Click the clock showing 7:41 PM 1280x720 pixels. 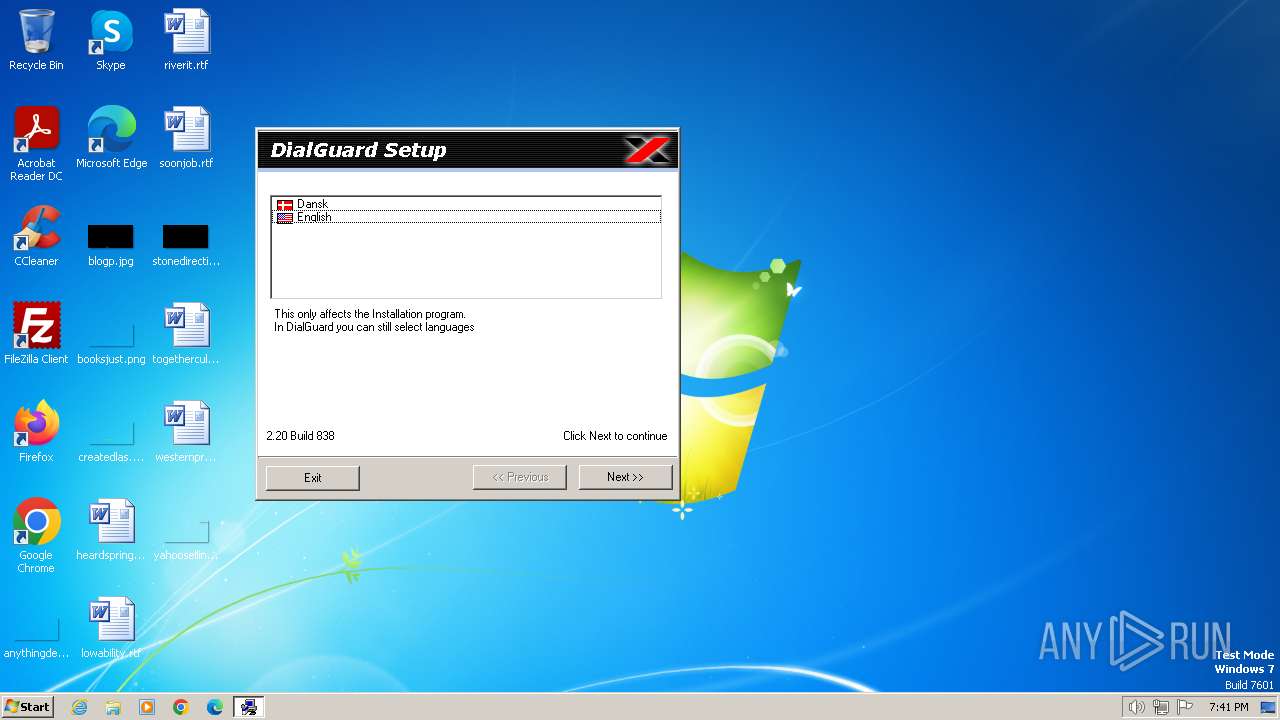pos(1228,707)
